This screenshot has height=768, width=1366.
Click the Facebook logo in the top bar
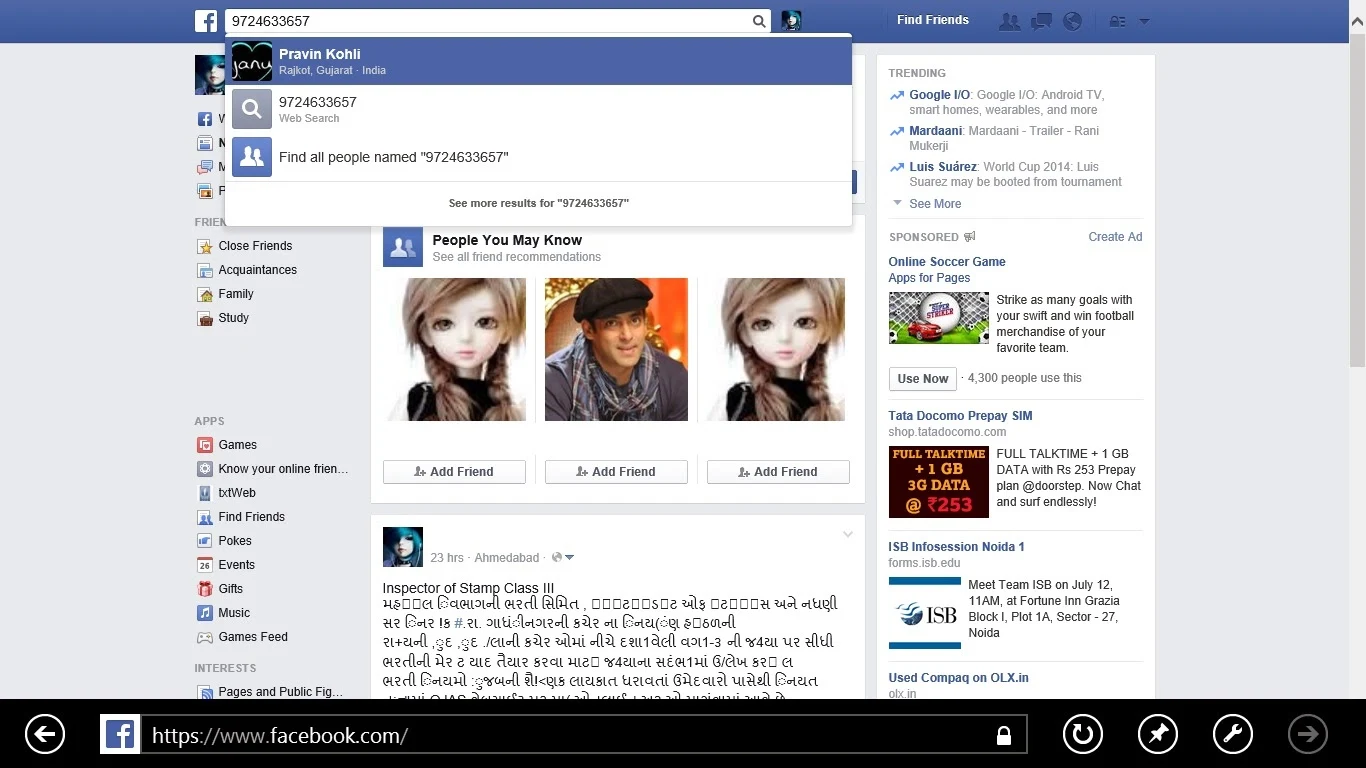click(206, 21)
